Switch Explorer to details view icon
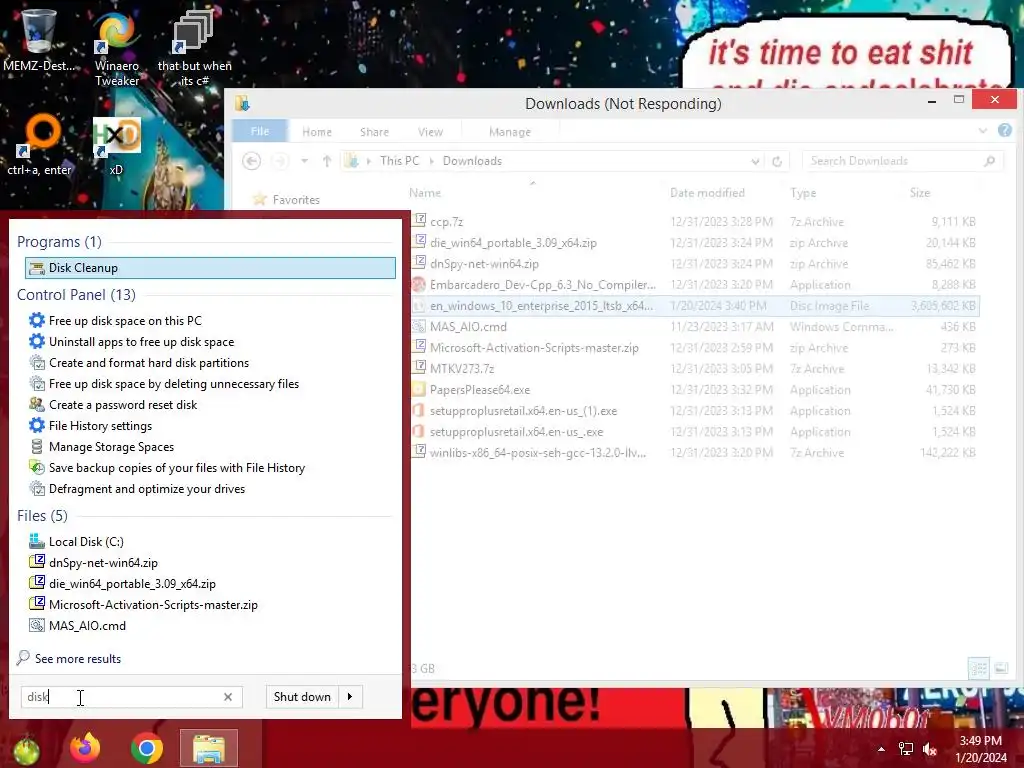Viewport: 1024px width, 768px height. click(x=978, y=668)
